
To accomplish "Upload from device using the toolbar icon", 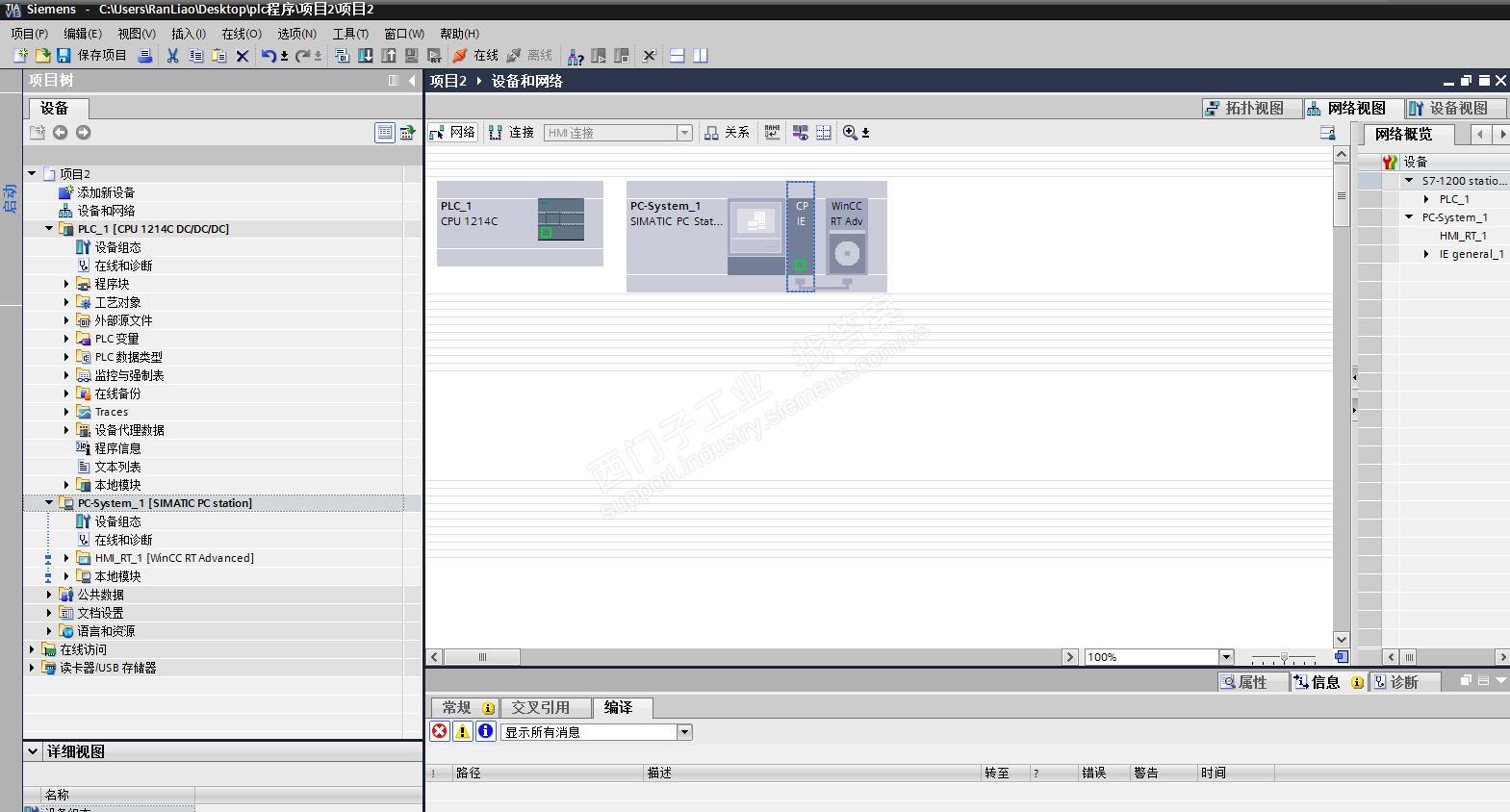I will click(389, 56).
